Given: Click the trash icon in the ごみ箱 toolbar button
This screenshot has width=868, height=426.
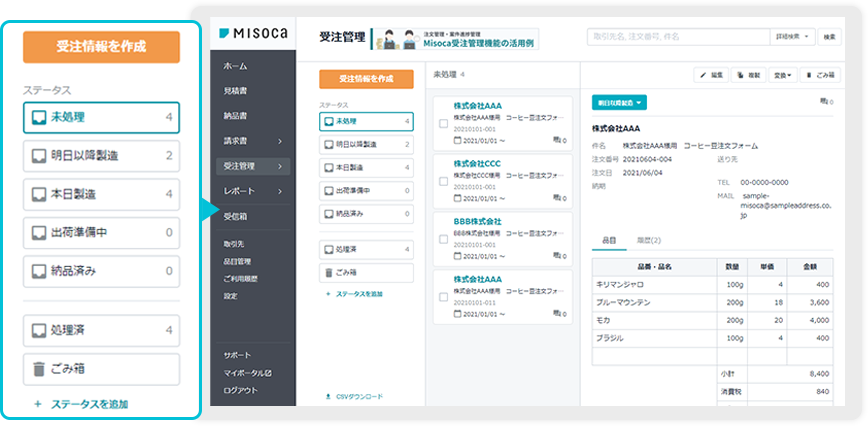Looking at the screenshot, I should [x=805, y=75].
